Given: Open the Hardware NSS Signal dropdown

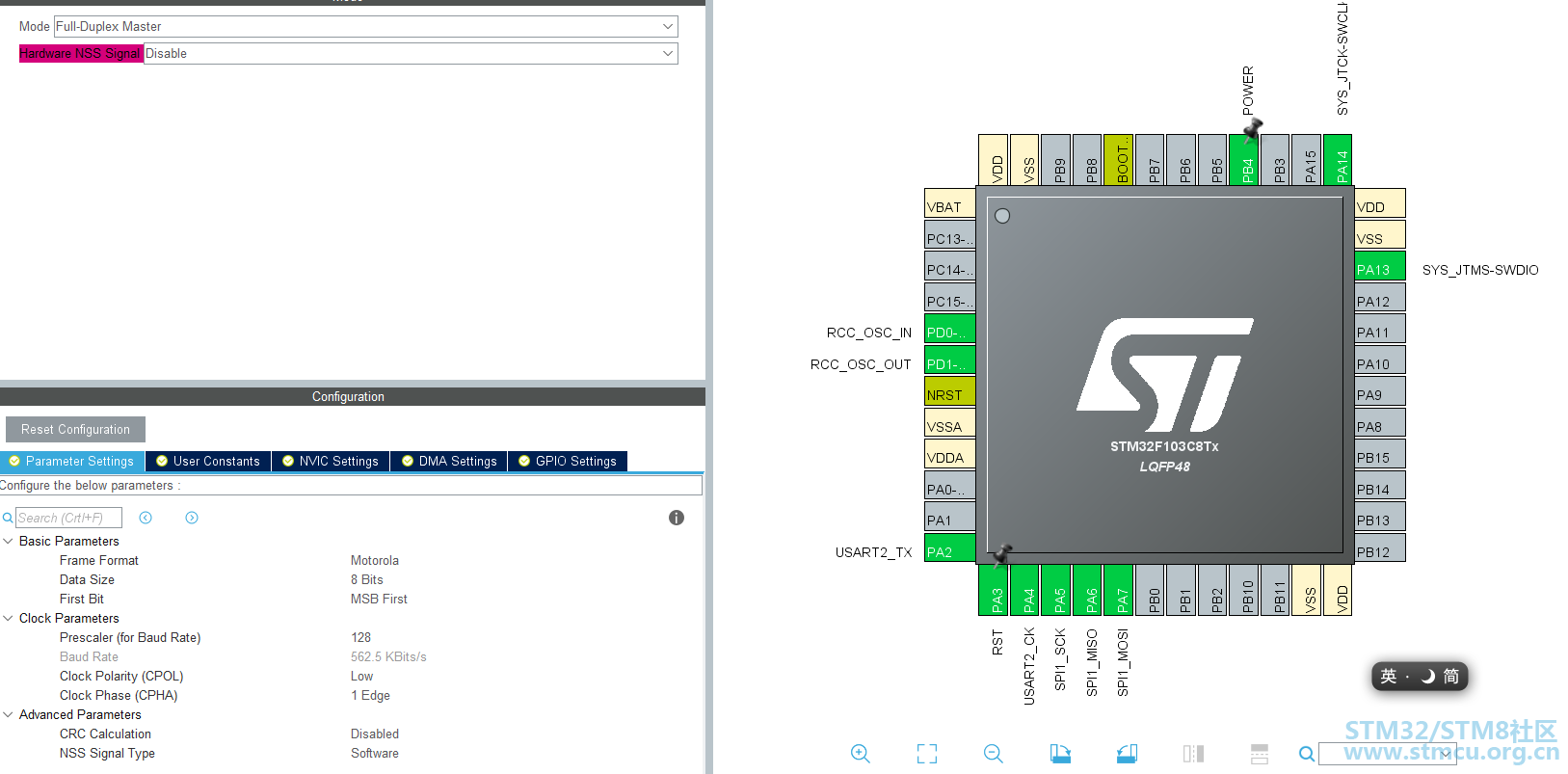Looking at the screenshot, I should pyautogui.click(x=411, y=54).
